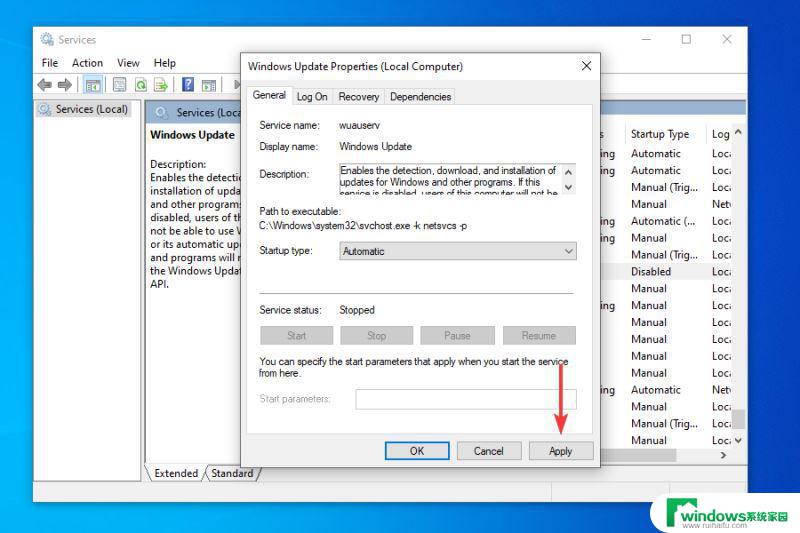Toggle Show/Hide Console Tree toolbar icon
This screenshot has height=533, width=800.
tap(93, 85)
